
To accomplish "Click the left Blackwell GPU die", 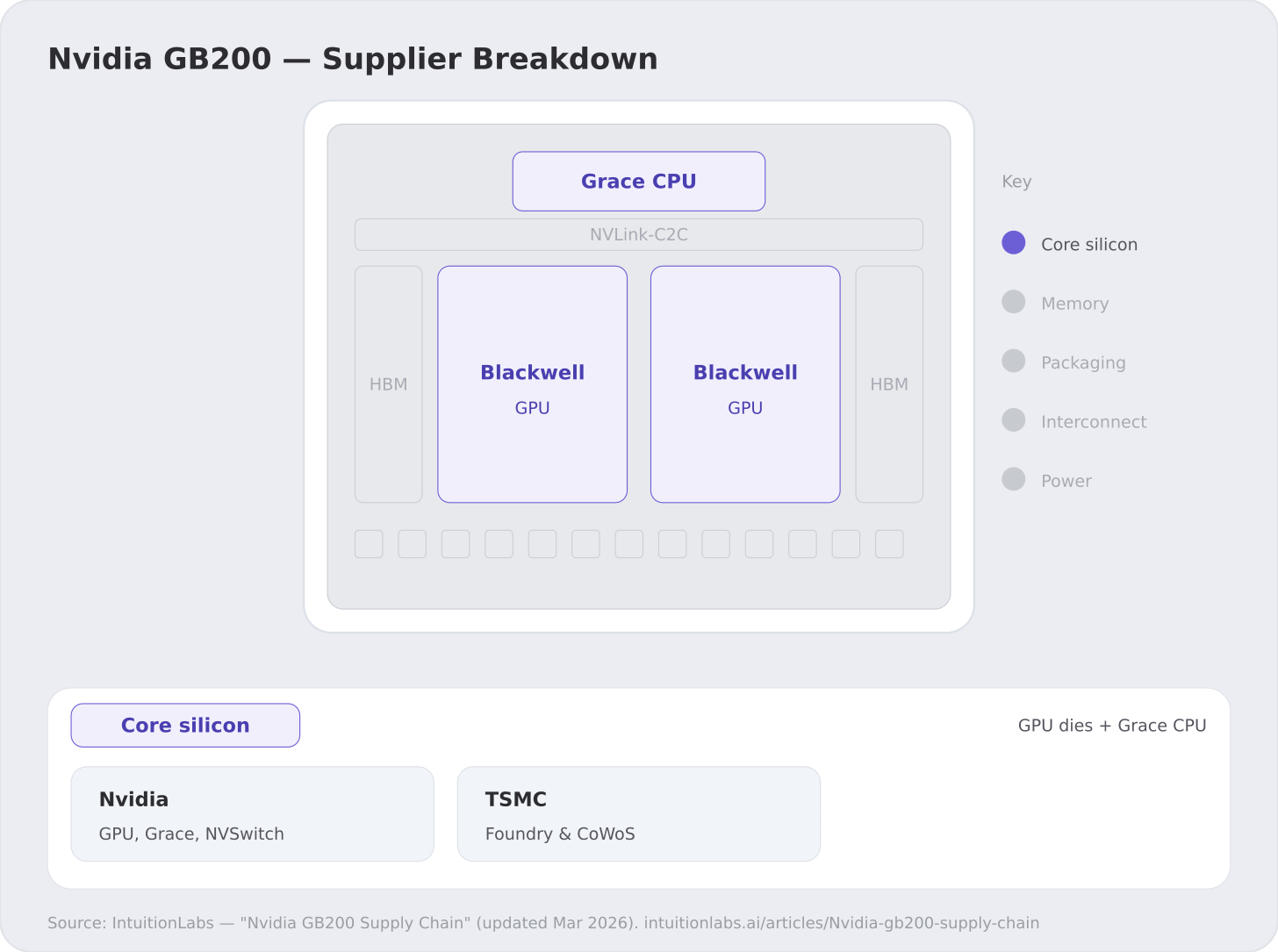I will pos(533,384).
